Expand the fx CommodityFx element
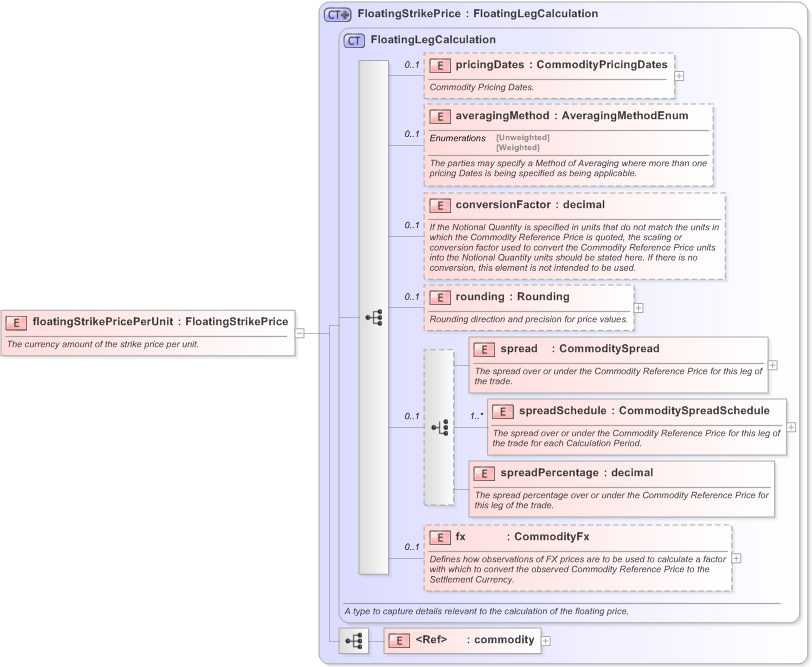The height and width of the screenshot is (667, 812). pos(736,558)
